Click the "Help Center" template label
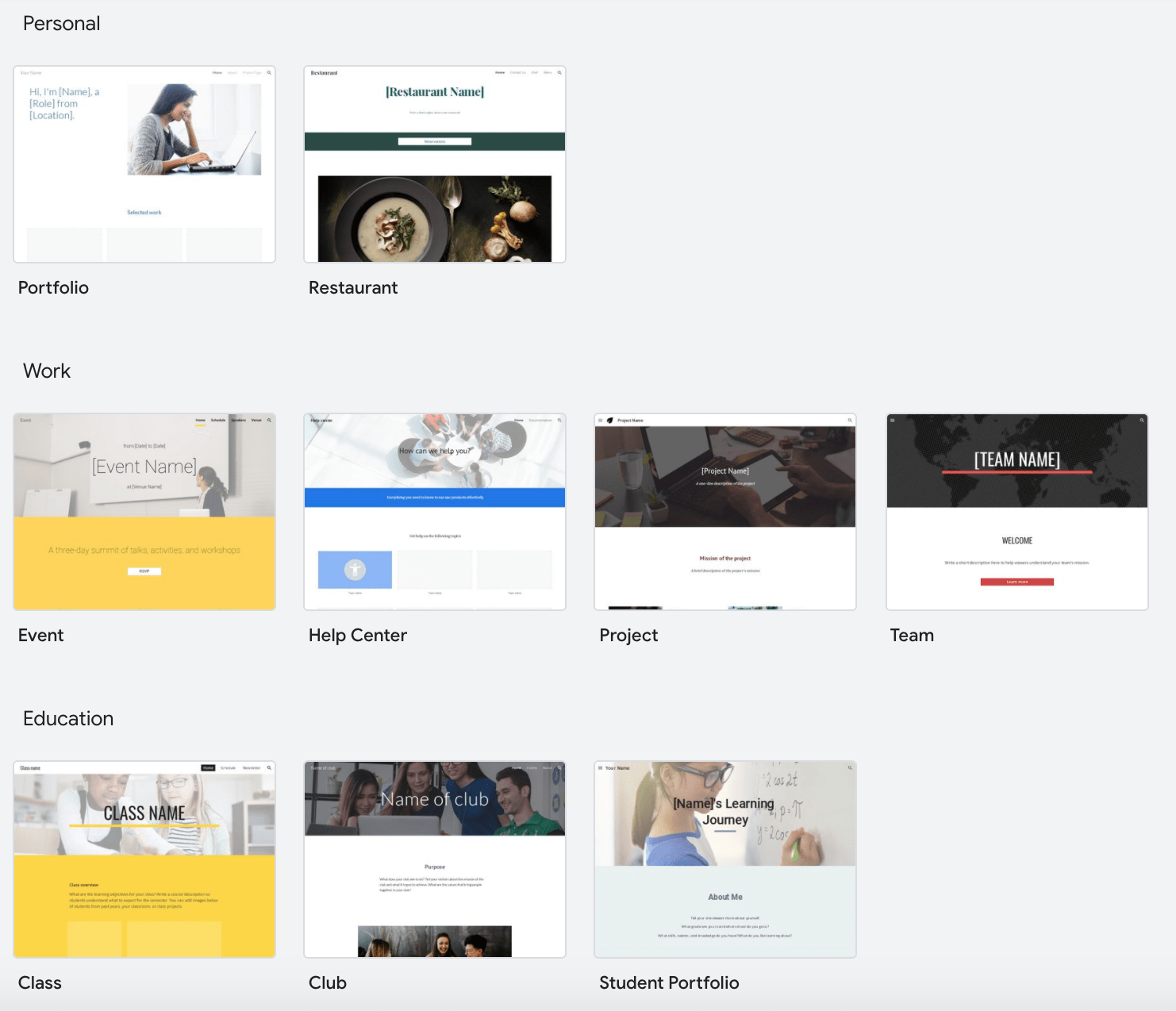The image size is (1176, 1011). pyautogui.click(x=358, y=636)
